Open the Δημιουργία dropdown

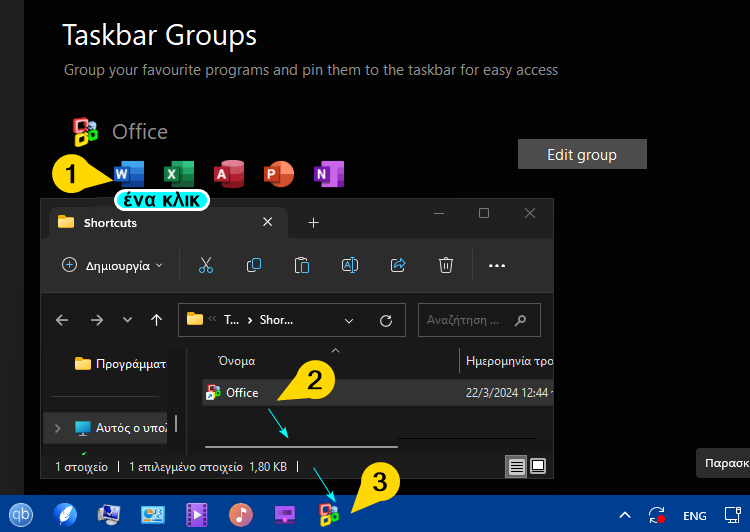click(x=113, y=266)
